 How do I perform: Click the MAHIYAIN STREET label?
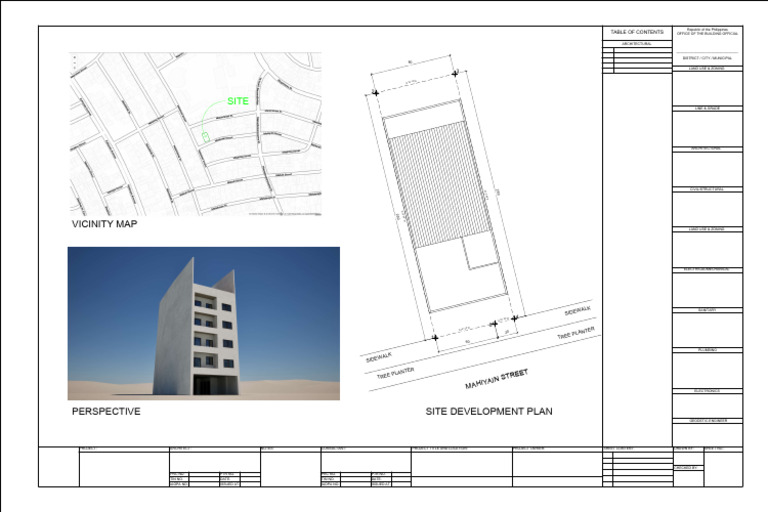[496, 379]
